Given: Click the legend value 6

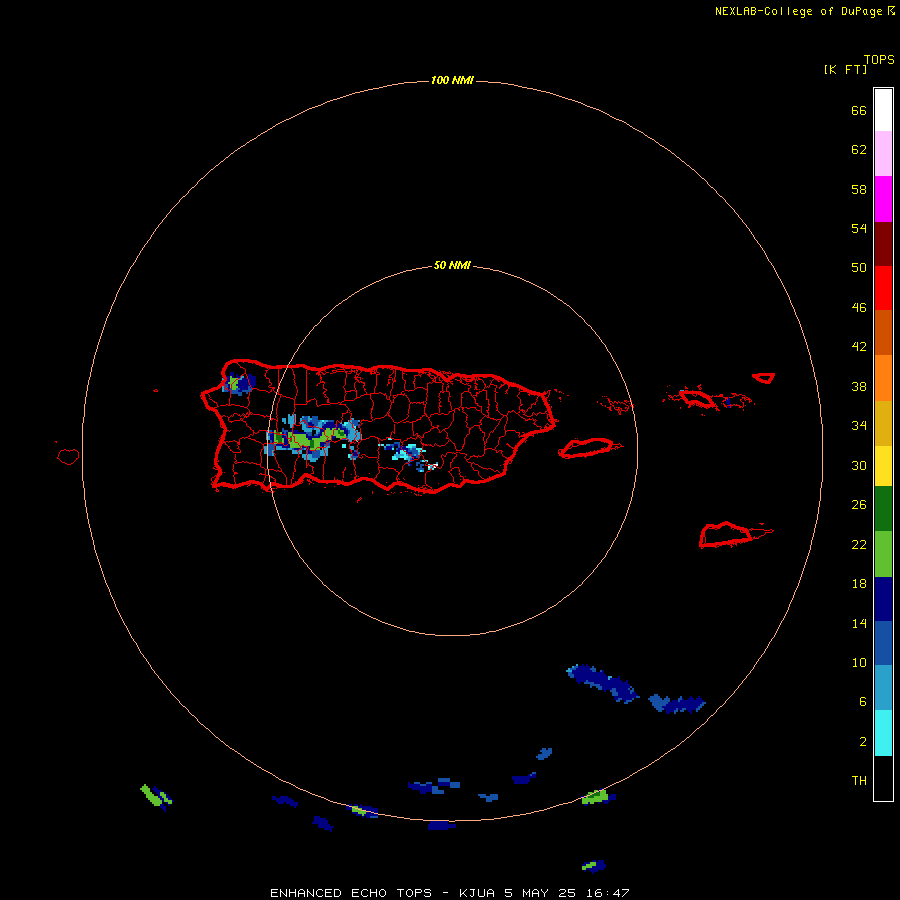Looking at the screenshot, I should [x=863, y=702].
